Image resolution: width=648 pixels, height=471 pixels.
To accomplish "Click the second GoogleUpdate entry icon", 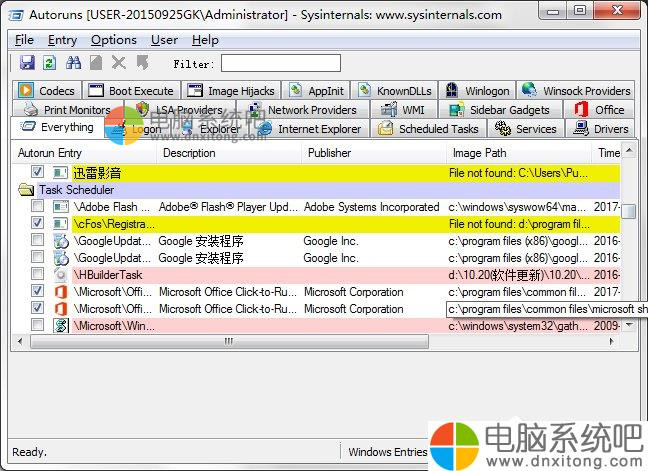I will click(x=61, y=258).
